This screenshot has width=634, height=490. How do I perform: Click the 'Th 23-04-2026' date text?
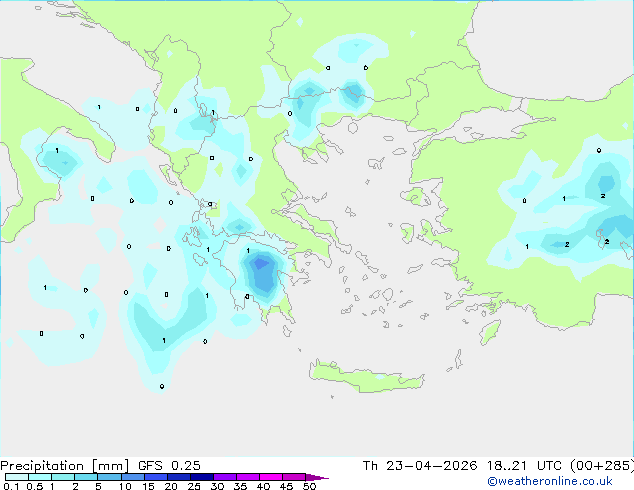tap(420, 466)
